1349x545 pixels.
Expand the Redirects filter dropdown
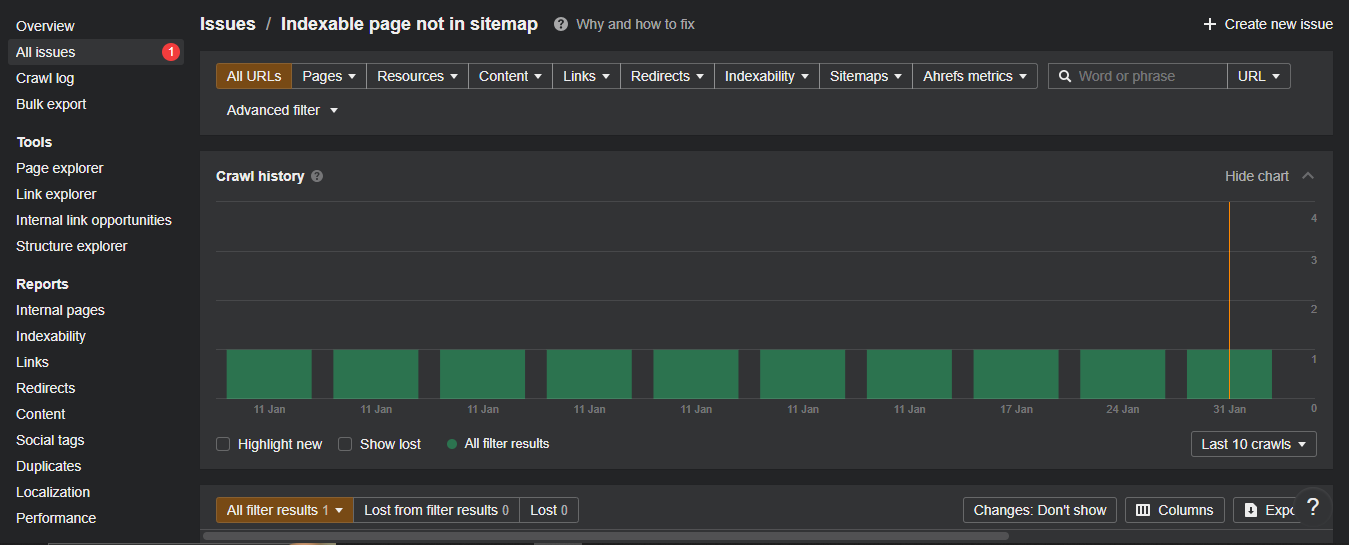pyautogui.click(x=667, y=76)
